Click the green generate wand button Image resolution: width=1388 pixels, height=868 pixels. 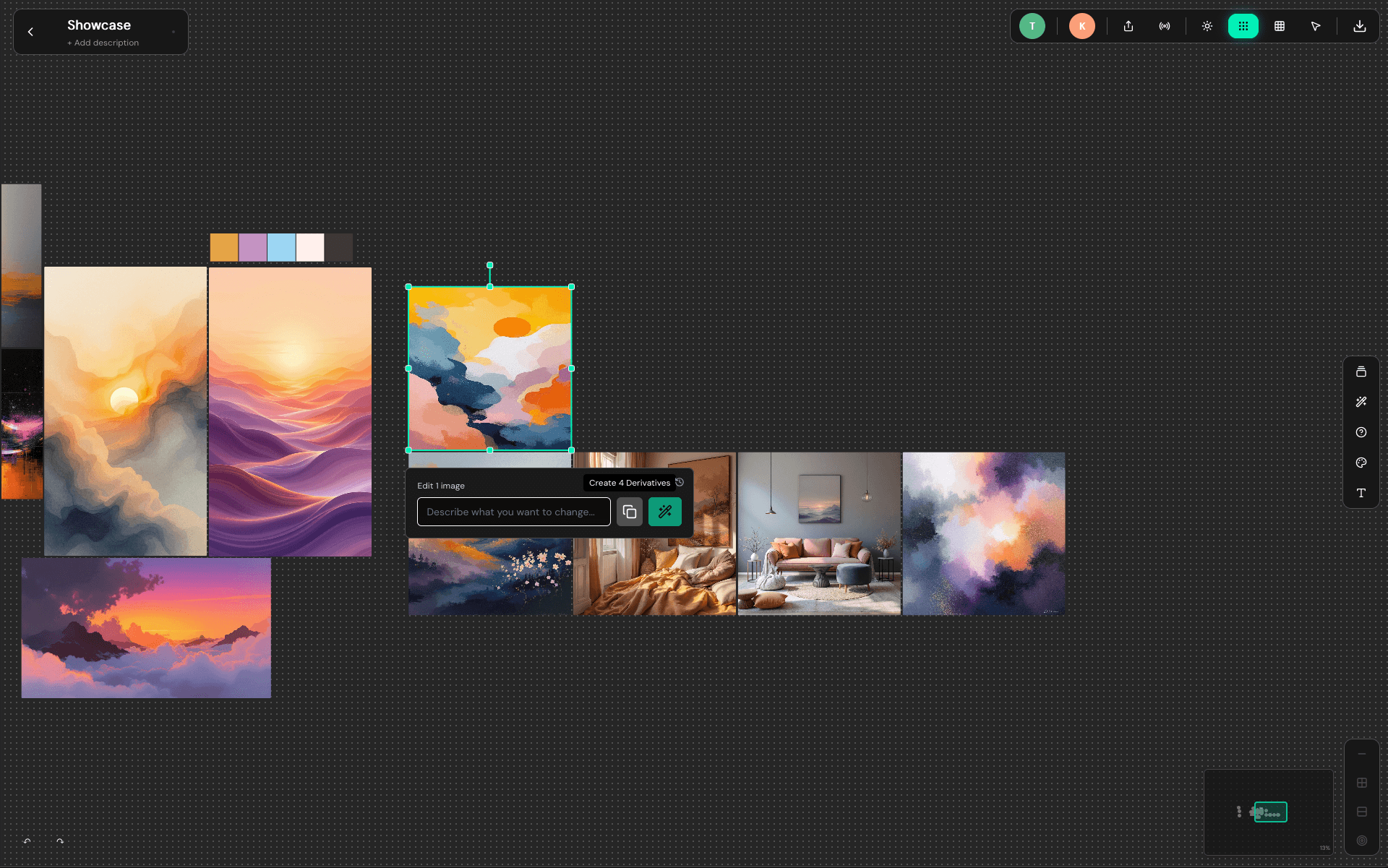(x=664, y=512)
